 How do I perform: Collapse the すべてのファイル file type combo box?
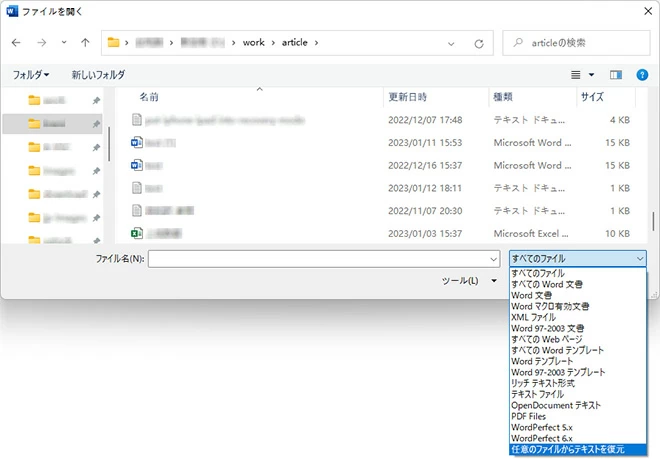pyautogui.click(x=640, y=258)
